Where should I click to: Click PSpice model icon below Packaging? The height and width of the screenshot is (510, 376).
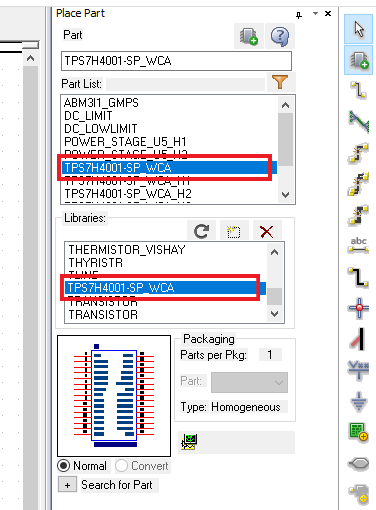(189, 442)
